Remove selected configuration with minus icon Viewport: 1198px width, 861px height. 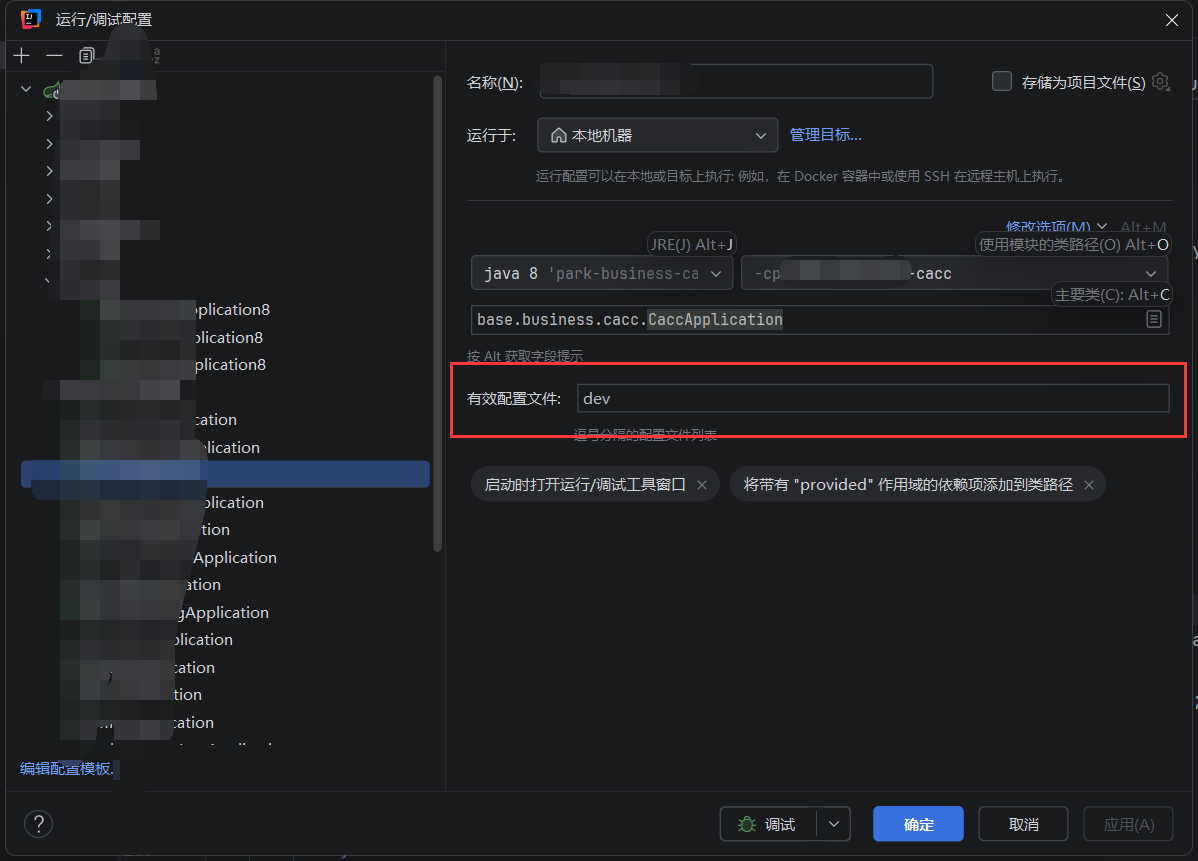54,55
